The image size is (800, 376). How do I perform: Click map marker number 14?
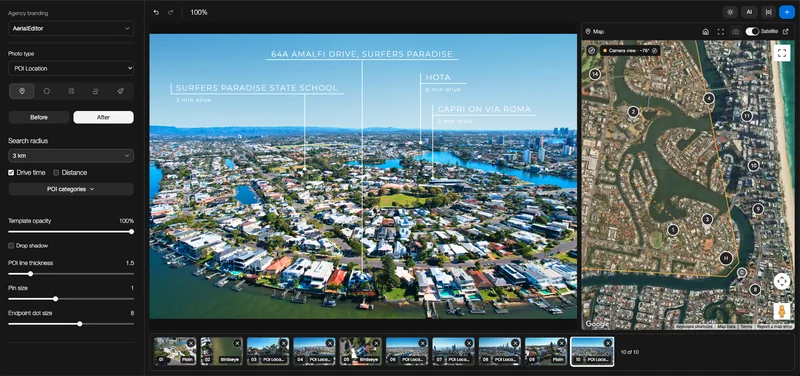click(594, 74)
